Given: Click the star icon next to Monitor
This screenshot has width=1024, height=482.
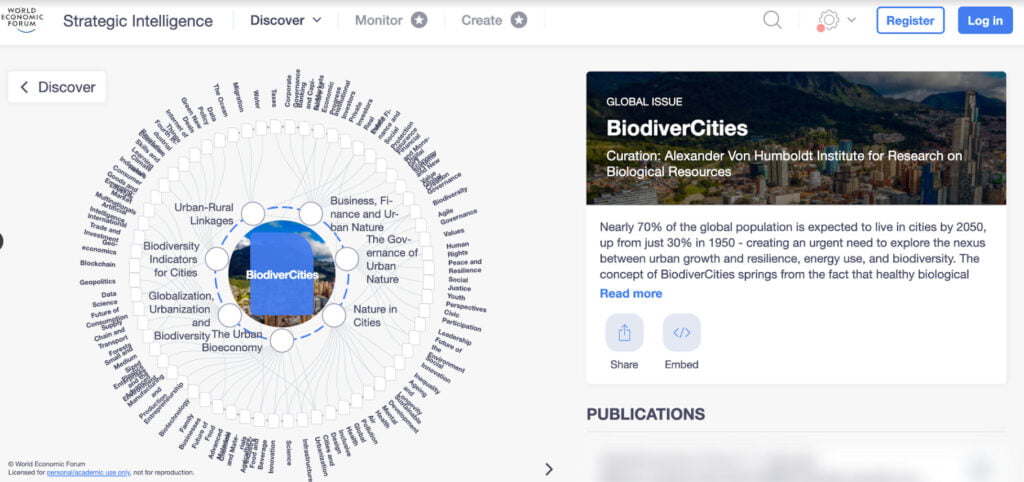Looking at the screenshot, I should pos(419,20).
